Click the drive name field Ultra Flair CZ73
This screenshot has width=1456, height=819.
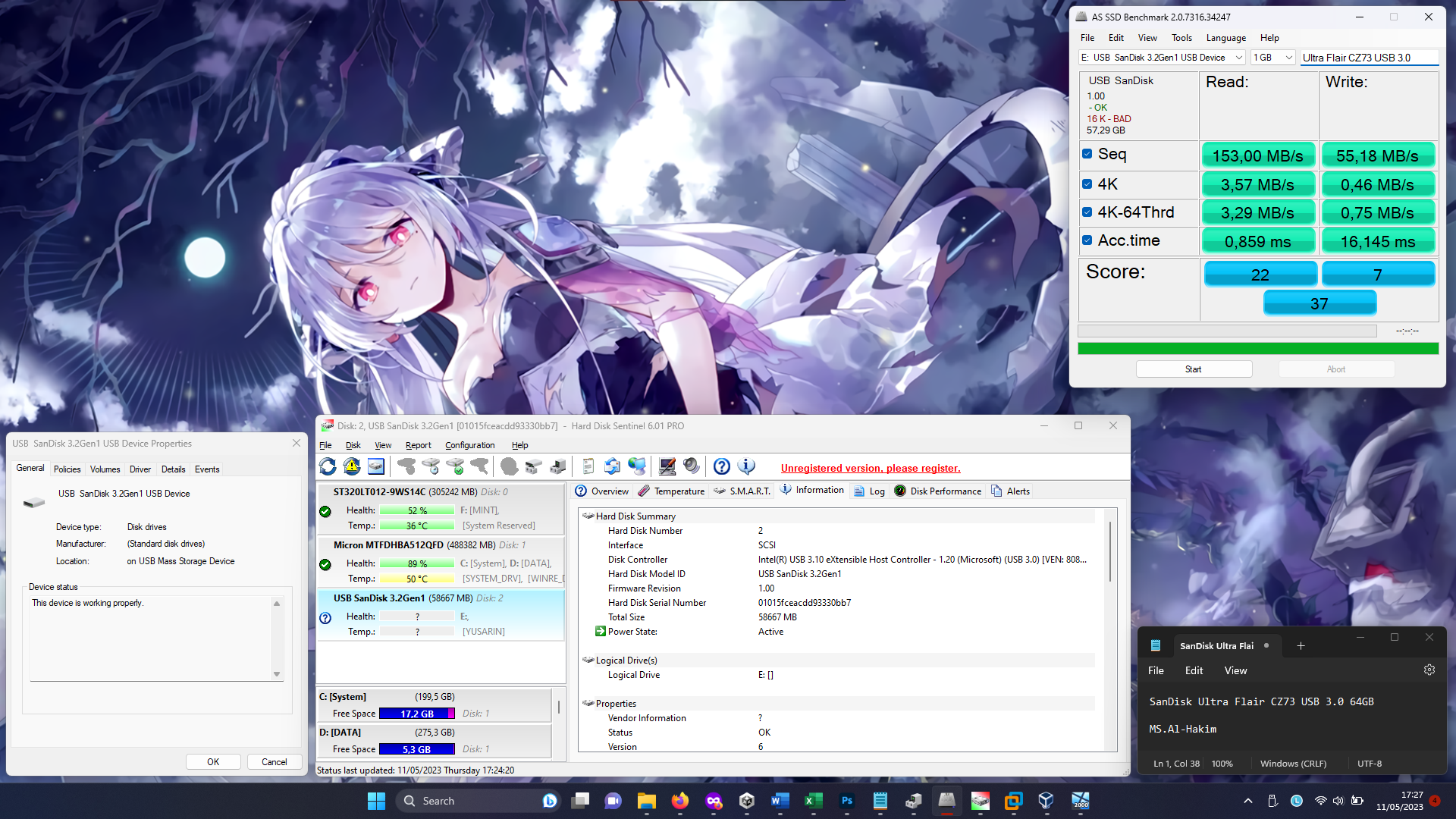coord(1370,58)
